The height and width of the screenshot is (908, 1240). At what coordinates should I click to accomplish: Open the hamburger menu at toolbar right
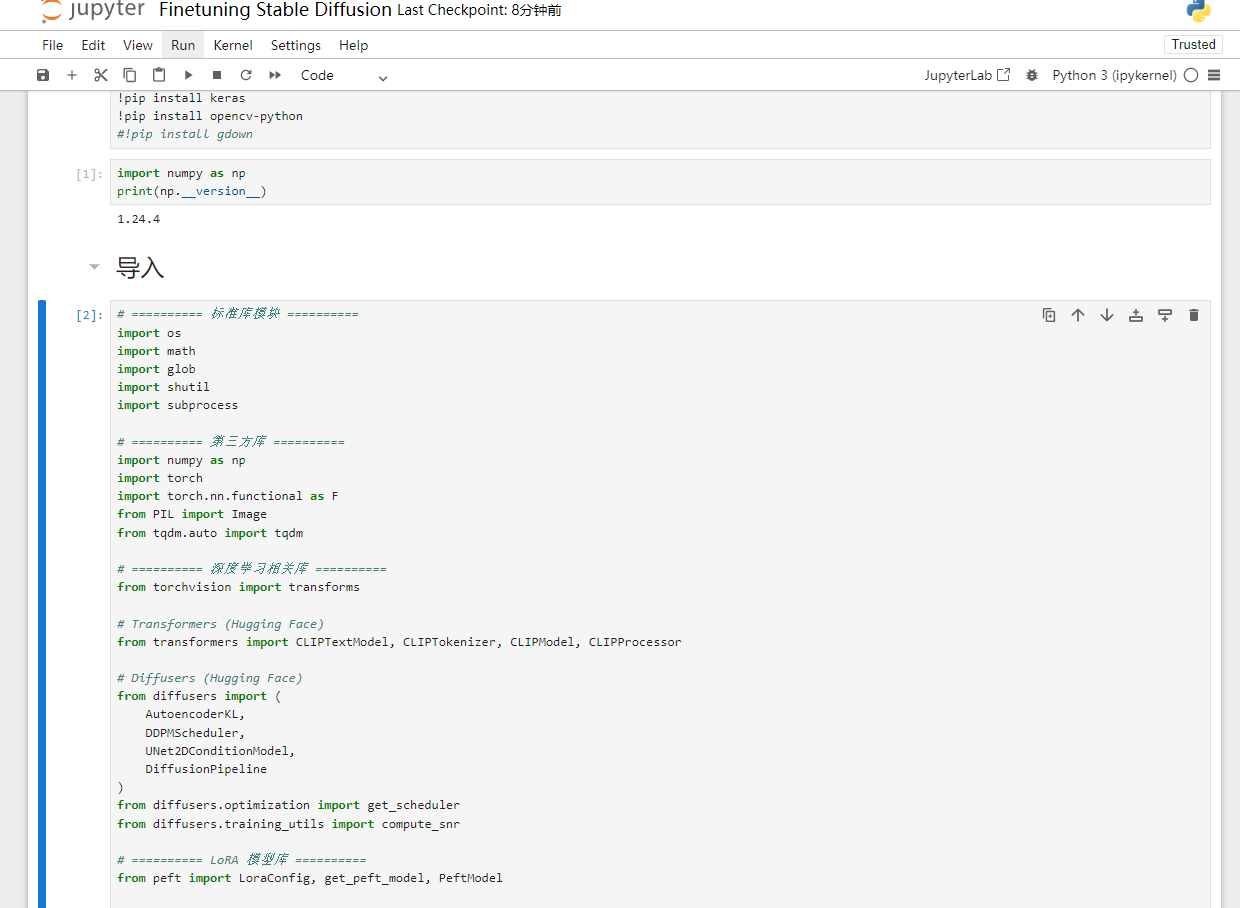[1214, 75]
